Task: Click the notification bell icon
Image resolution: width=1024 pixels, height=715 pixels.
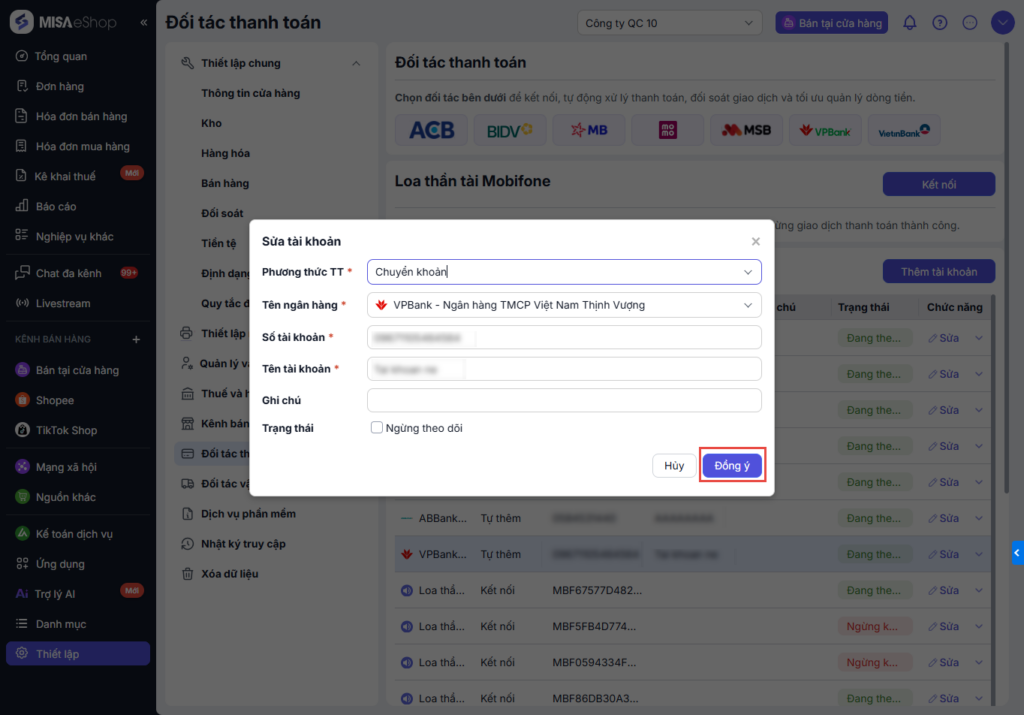Action: 909,23
